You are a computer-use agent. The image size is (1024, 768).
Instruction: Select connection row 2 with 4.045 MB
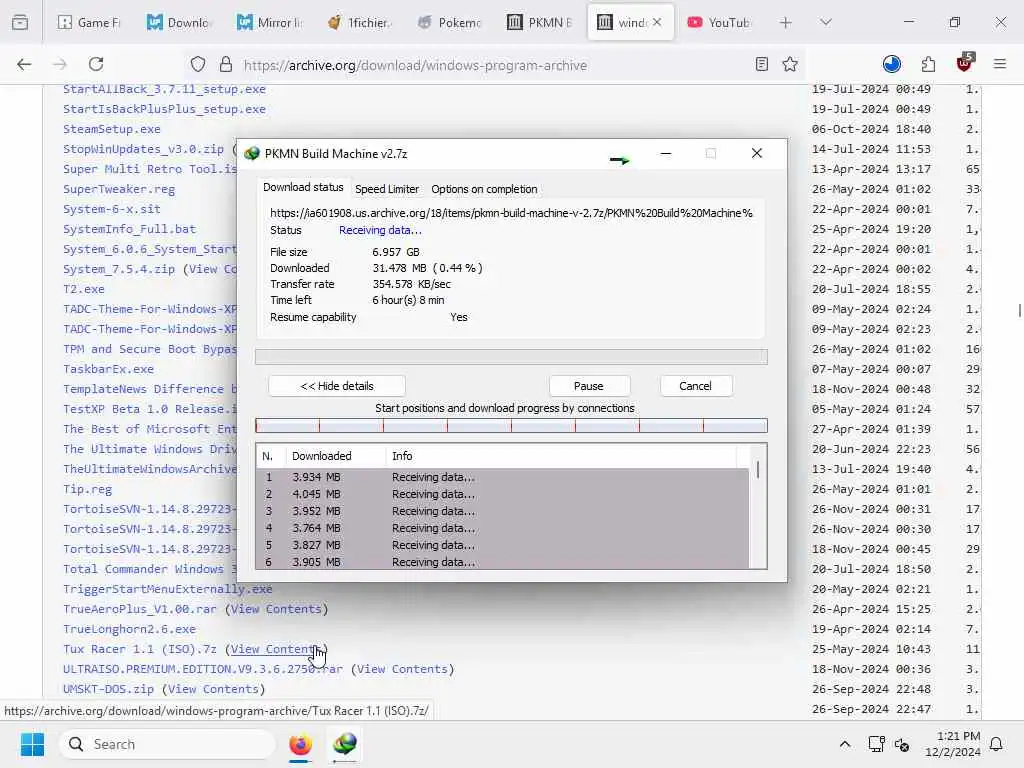pyautogui.click(x=502, y=494)
